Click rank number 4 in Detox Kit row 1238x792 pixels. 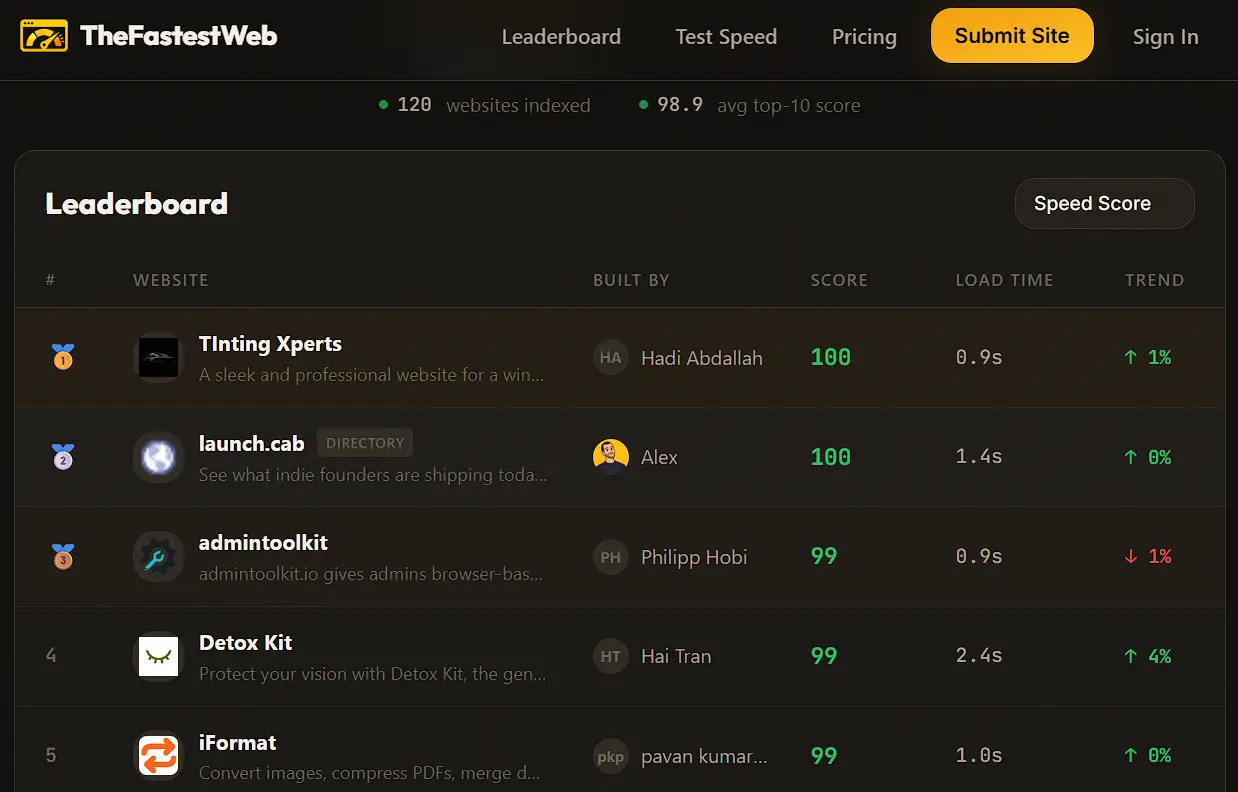tap(51, 656)
